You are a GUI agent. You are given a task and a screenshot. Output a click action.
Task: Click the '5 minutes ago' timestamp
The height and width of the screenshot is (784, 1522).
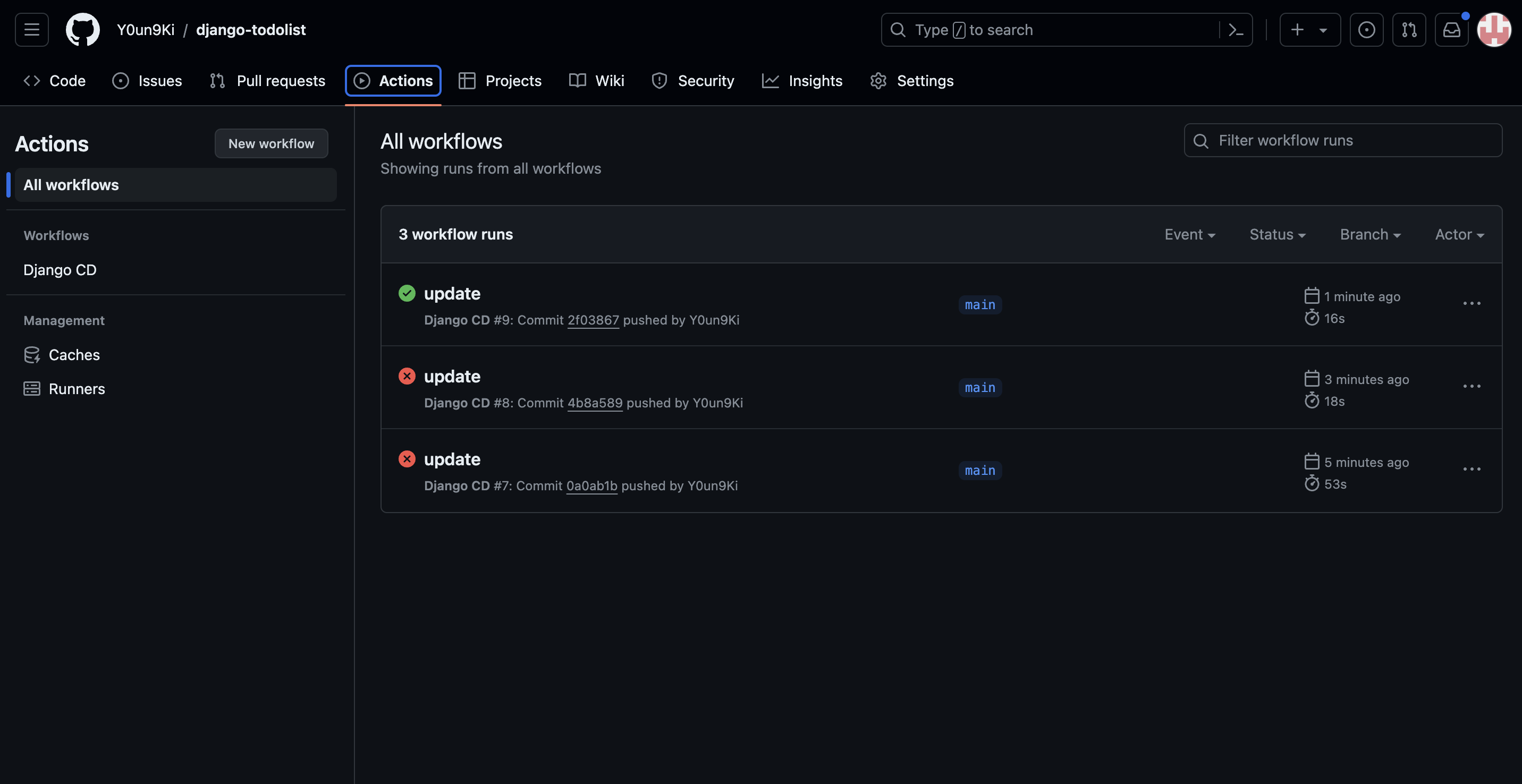[x=1367, y=462]
